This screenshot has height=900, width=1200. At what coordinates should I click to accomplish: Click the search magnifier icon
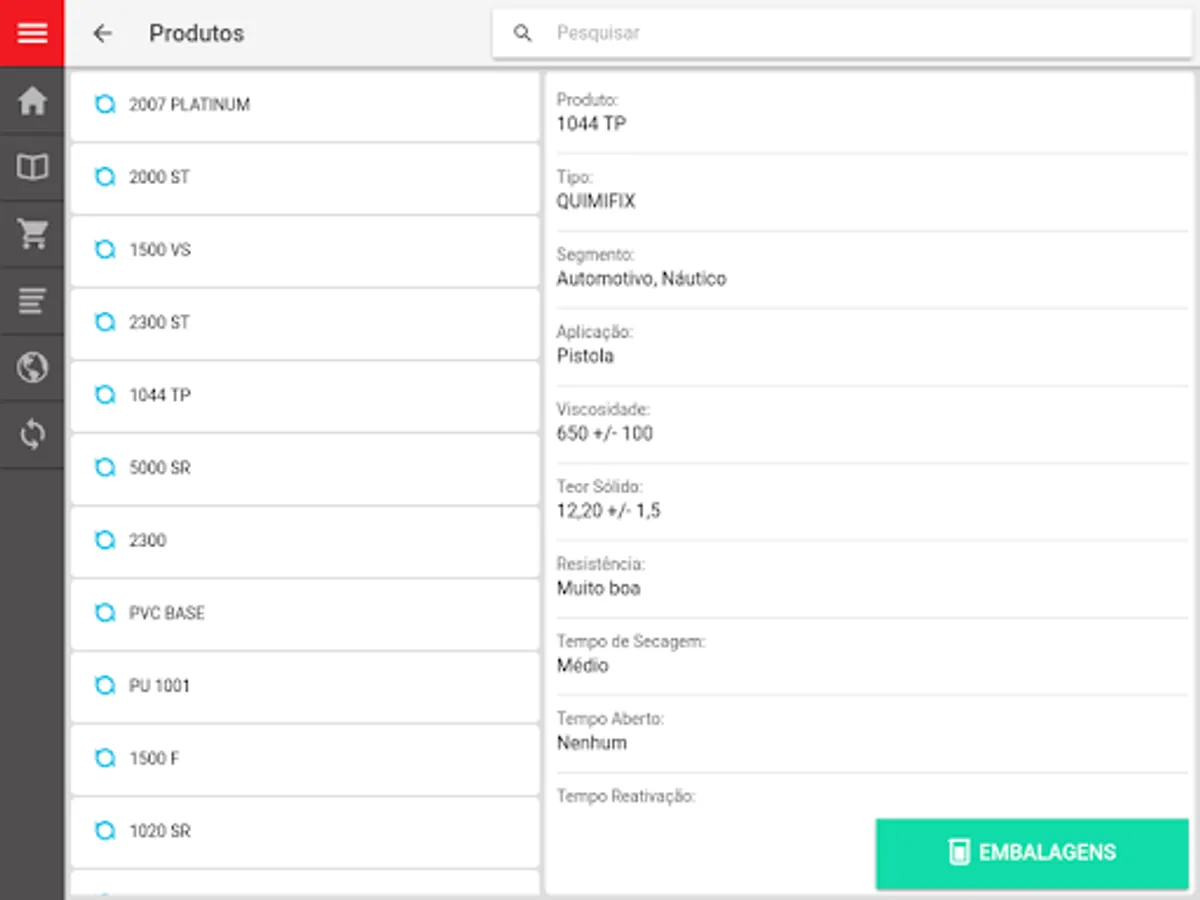point(522,33)
